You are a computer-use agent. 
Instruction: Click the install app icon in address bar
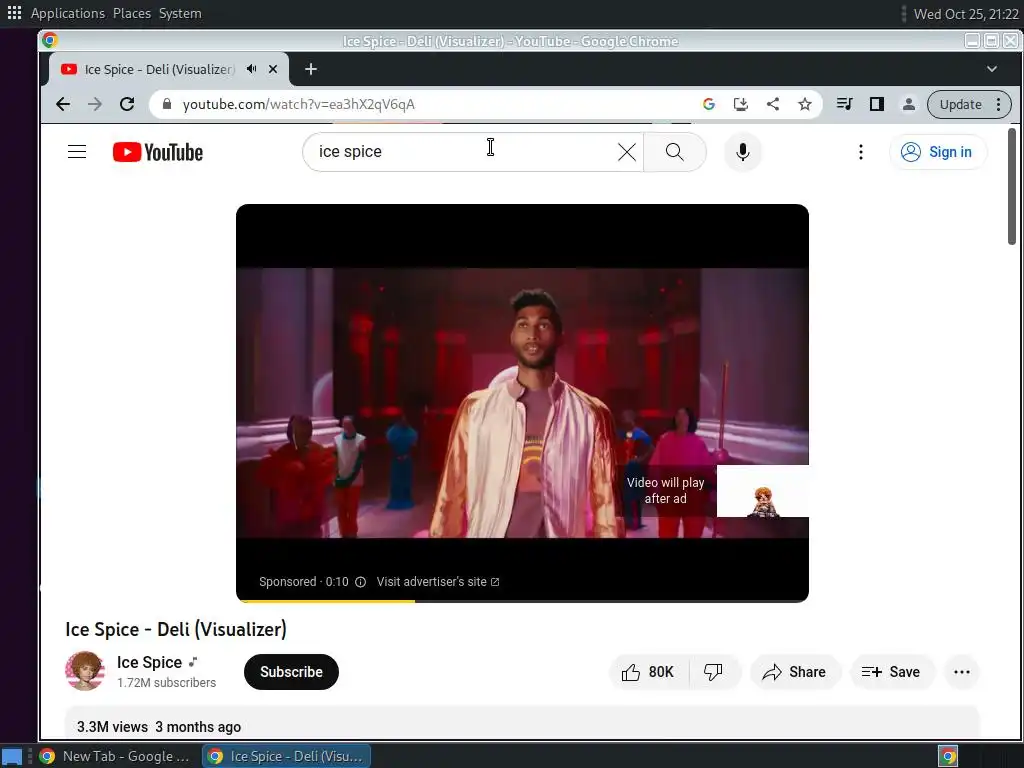coord(741,104)
